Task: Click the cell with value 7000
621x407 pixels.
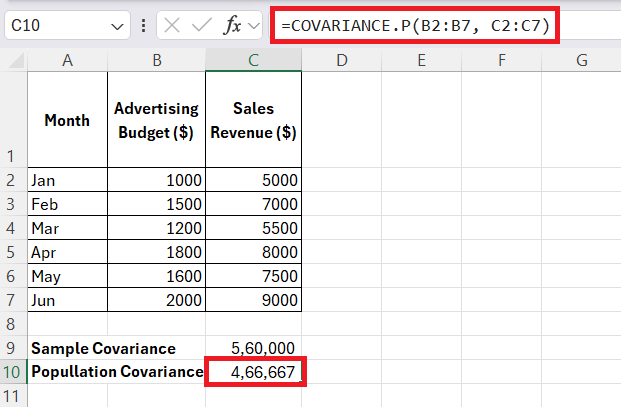Action: (x=253, y=204)
